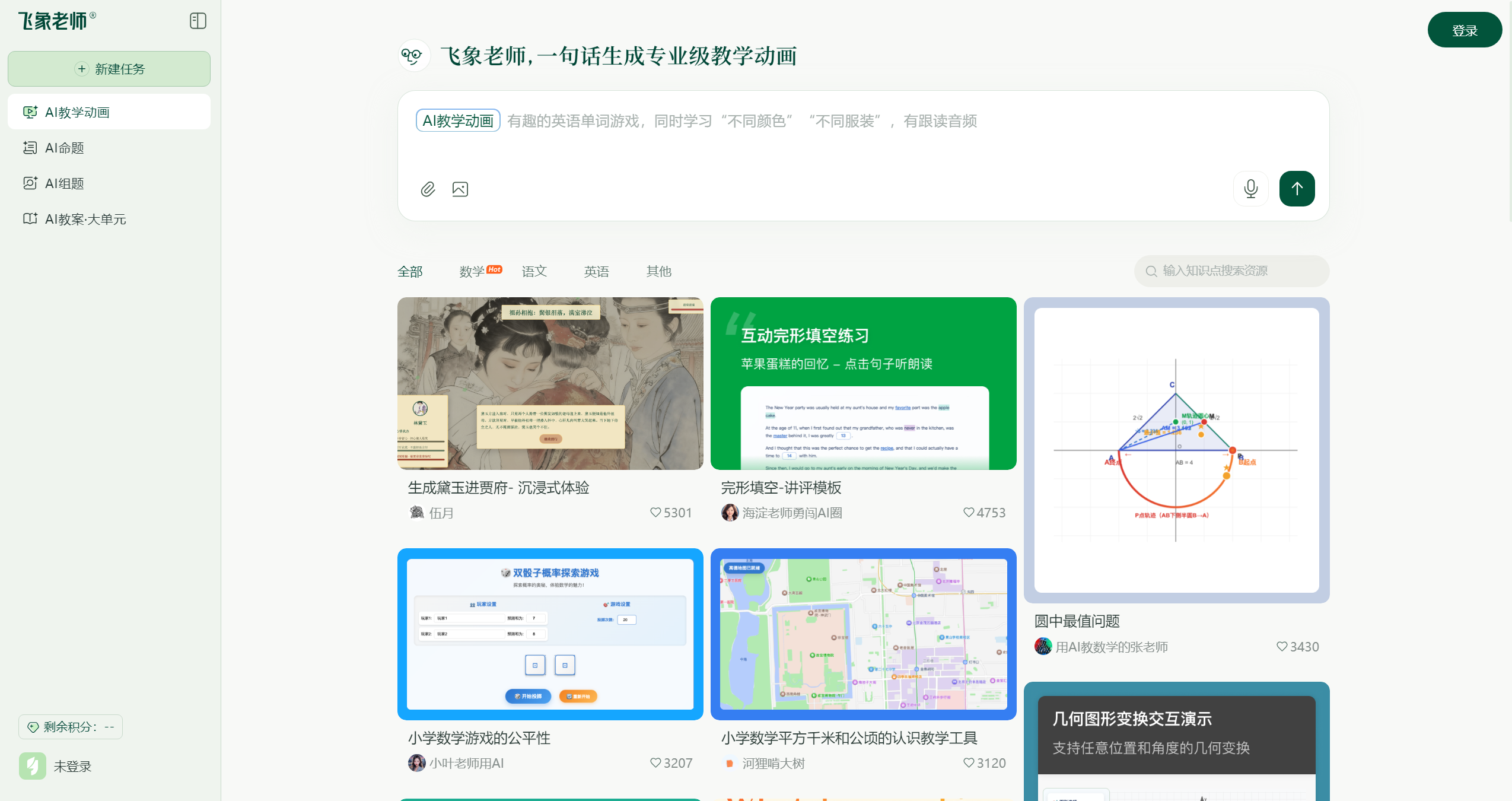Click the green account icon beside 未登录
Viewport: 1512px width, 801px height.
[x=33, y=766]
